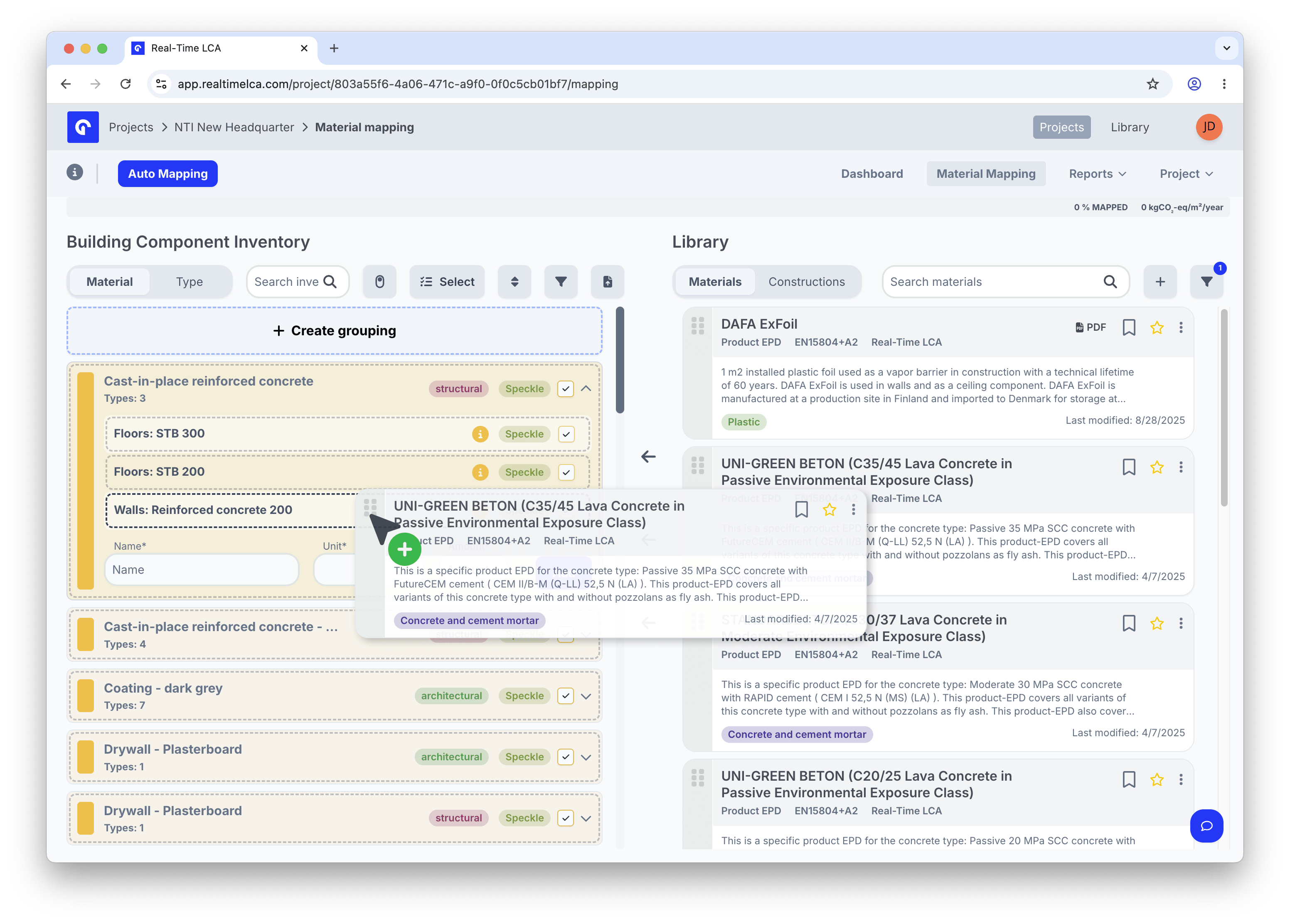Viewport: 1290px width, 924px height.
Task: Open DAFA ExFoil more options menu
Action: [x=1181, y=327]
